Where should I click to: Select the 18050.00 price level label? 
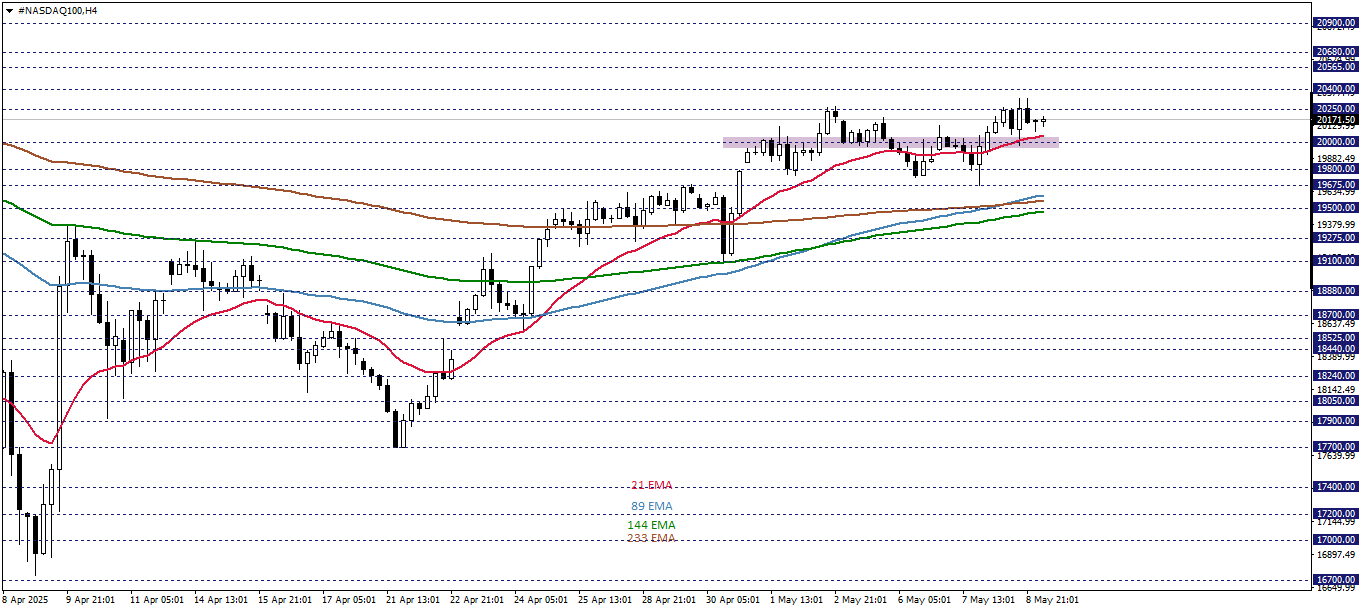coord(1337,401)
